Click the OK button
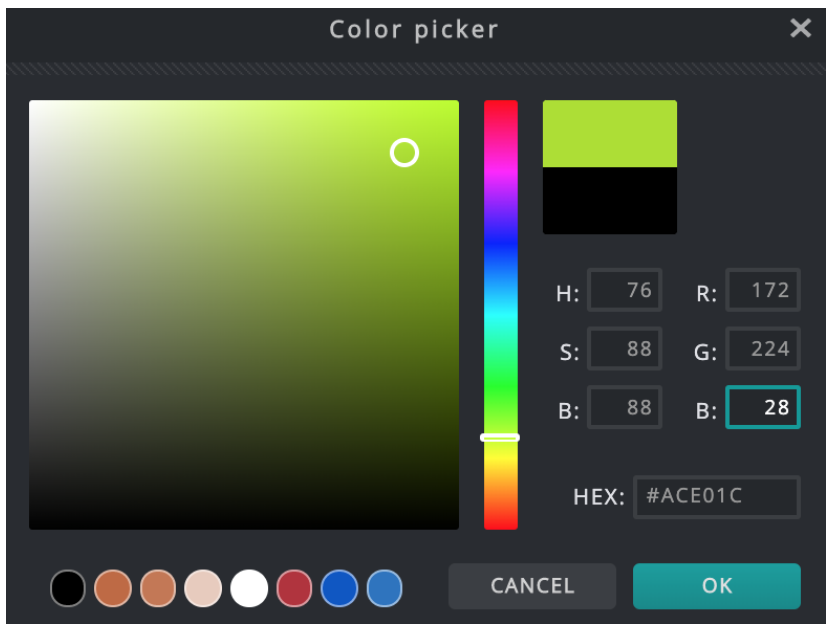Screen dimensions: 834x624 point(716,586)
